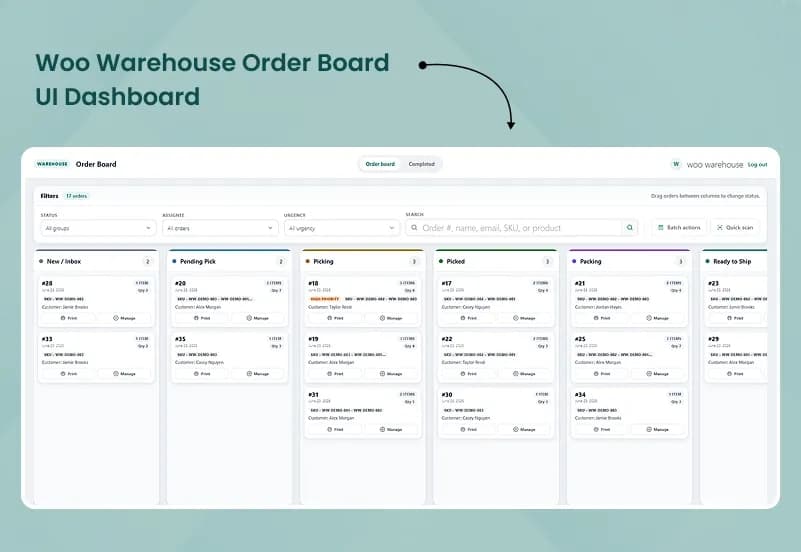Click the woo warehouse account name
Image resolution: width=801 pixels, height=552 pixels.
click(715, 164)
